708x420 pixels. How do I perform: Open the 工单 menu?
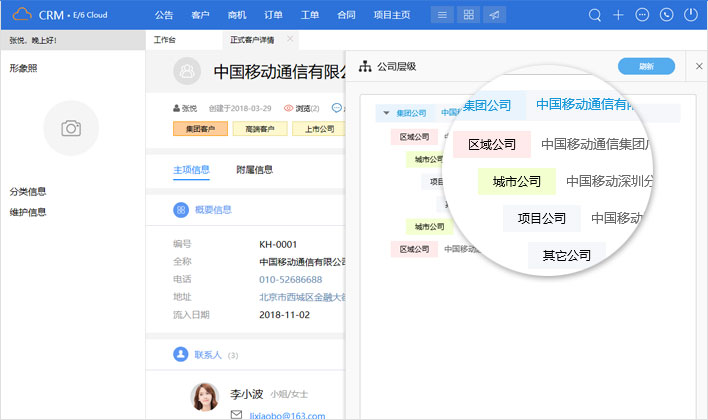click(x=310, y=15)
